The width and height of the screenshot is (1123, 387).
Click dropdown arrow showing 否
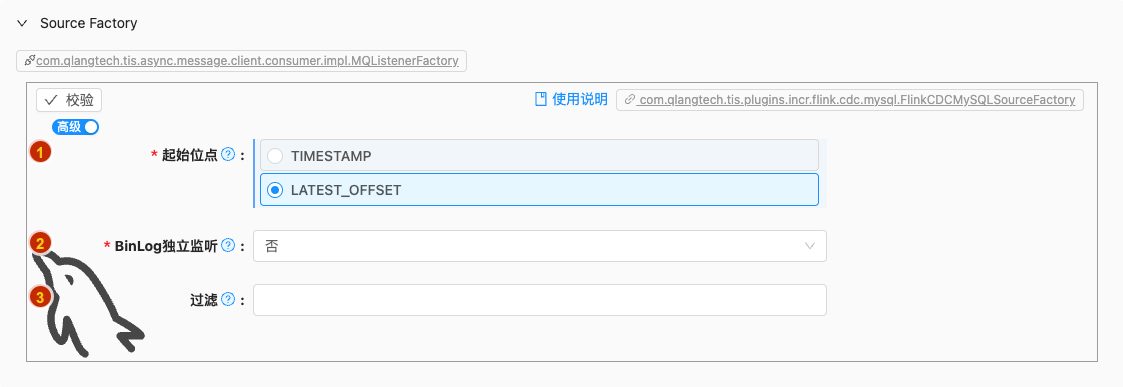pos(810,246)
